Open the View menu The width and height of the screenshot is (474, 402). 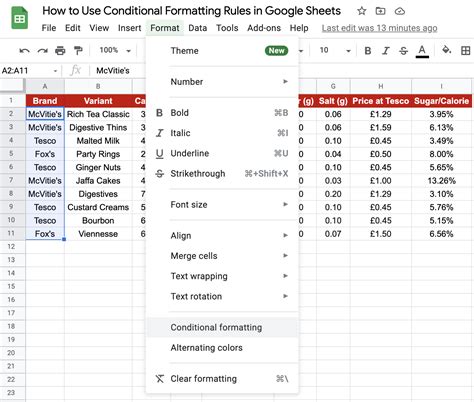pyautogui.click(x=99, y=28)
